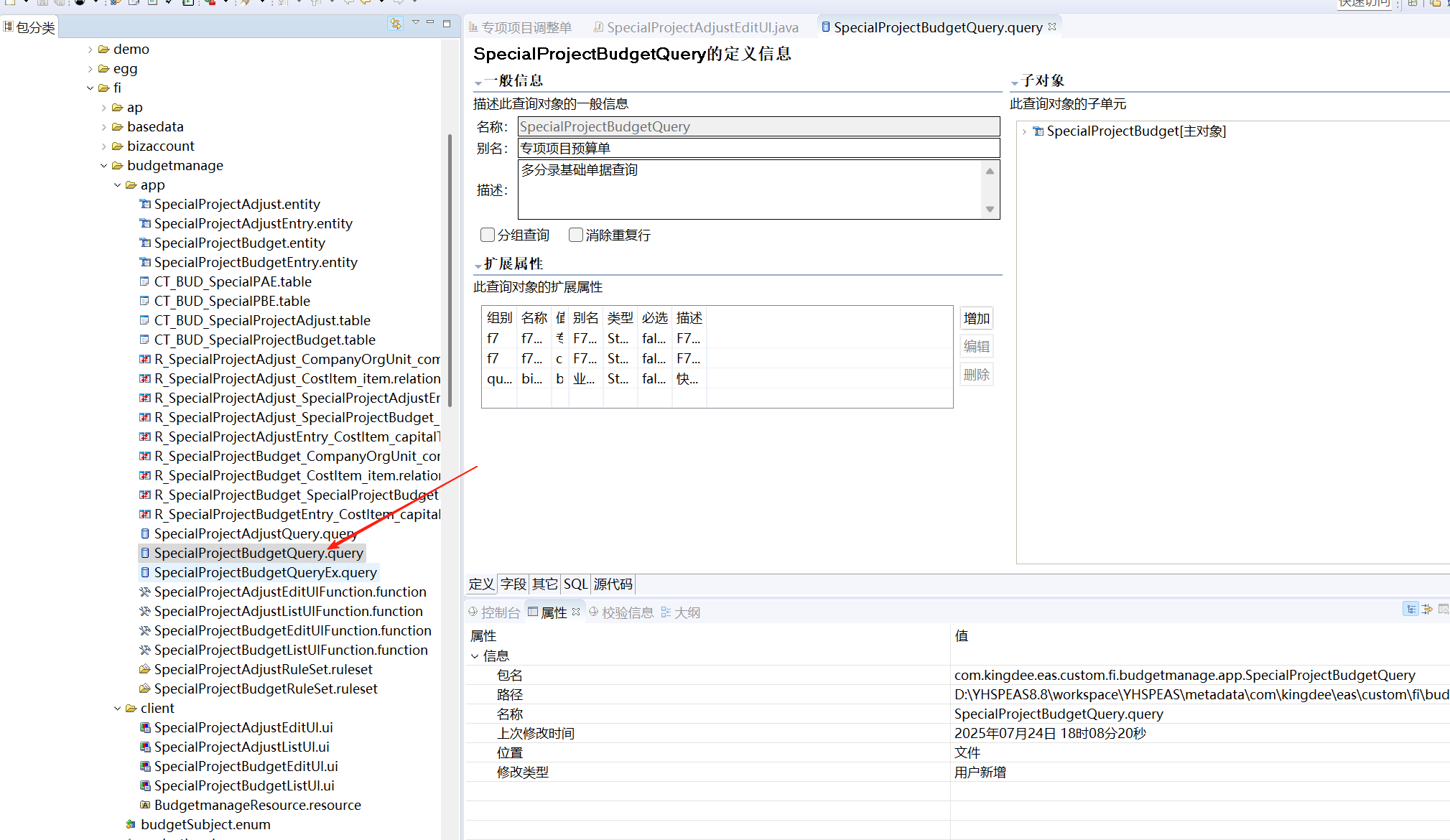Click the 增加 button
The image size is (1450, 840).
coord(976,318)
